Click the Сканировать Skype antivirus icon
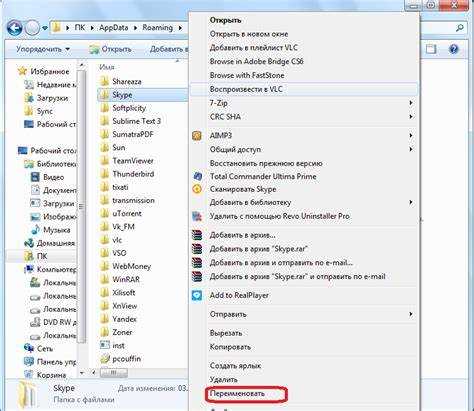This screenshot has width=474, height=411. 197,189
